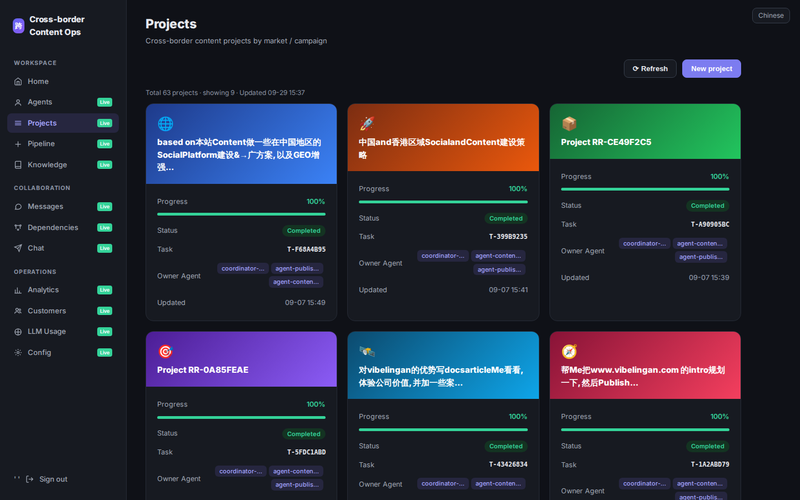Click the Chat paper plane icon
This screenshot has height=500, width=800.
[18, 248]
